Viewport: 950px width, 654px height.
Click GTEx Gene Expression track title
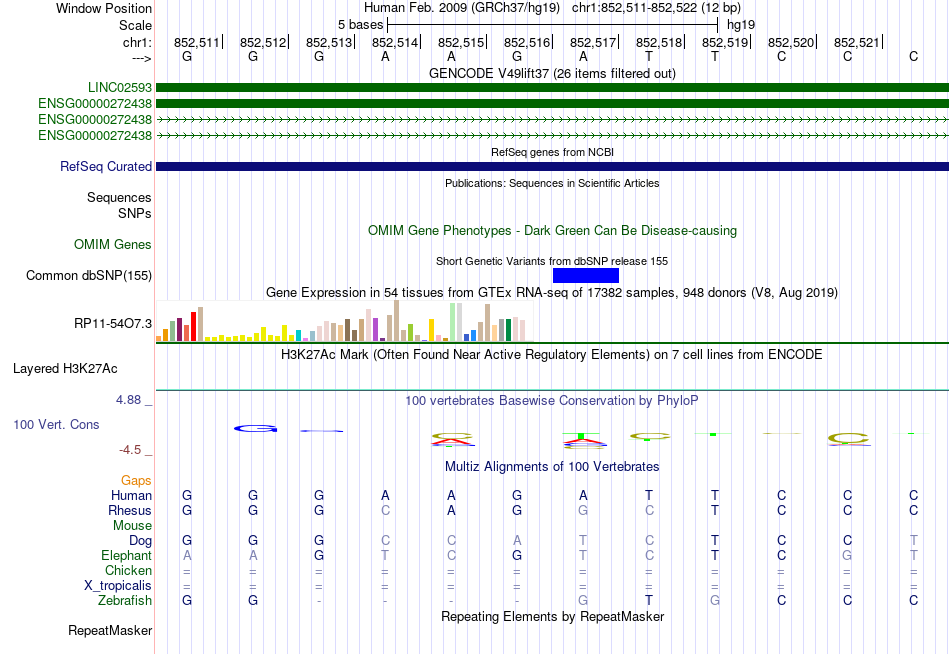coord(552,293)
